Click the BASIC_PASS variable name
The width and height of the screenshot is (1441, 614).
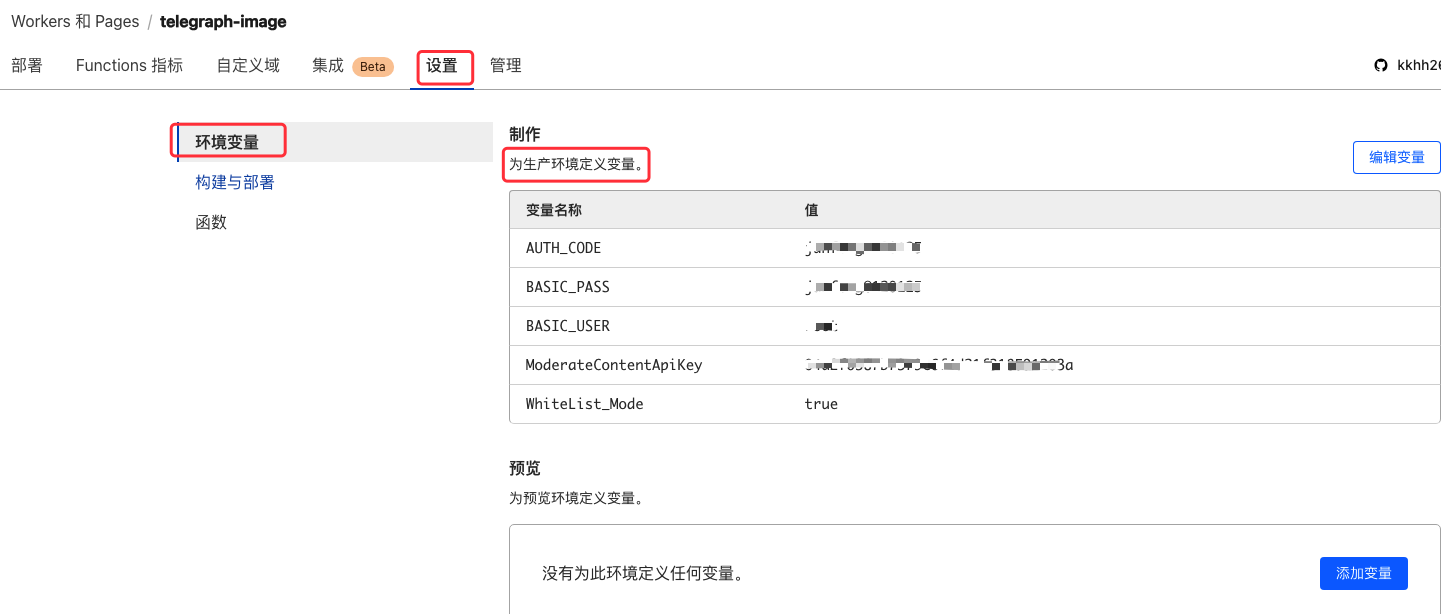pyautogui.click(x=568, y=287)
